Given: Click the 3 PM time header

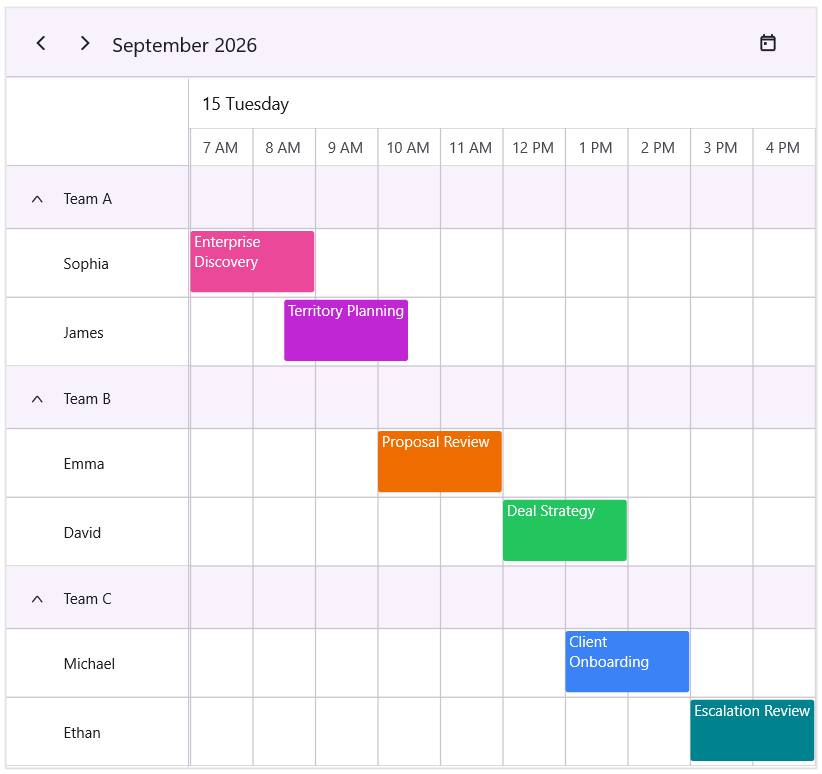Looking at the screenshot, I should [720, 148].
